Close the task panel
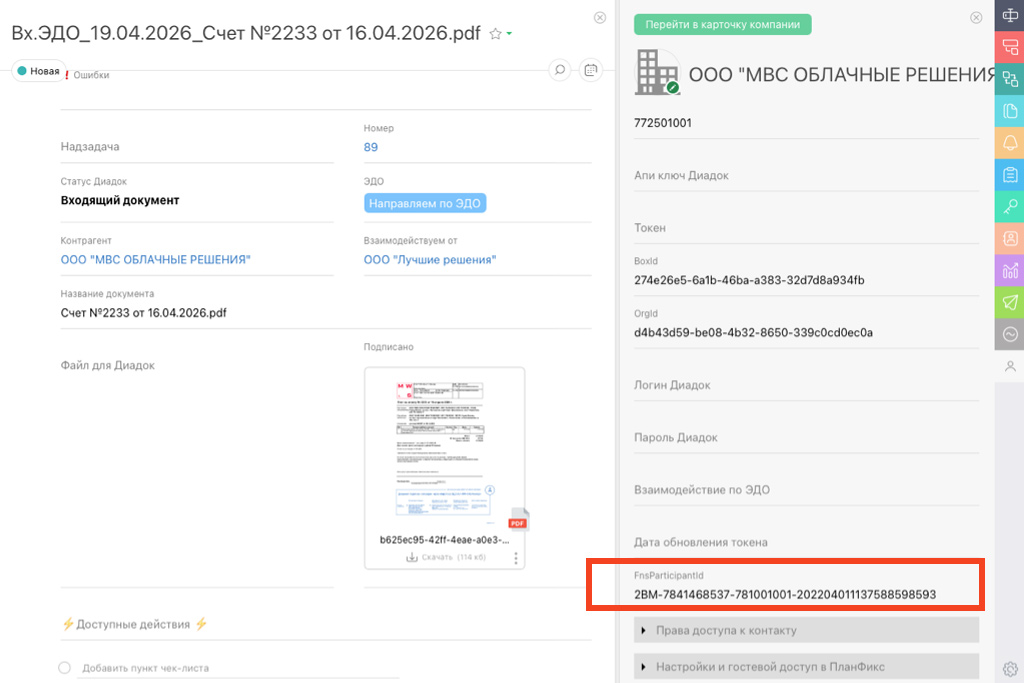This screenshot has width=1024, height=683. coord(600,18)
